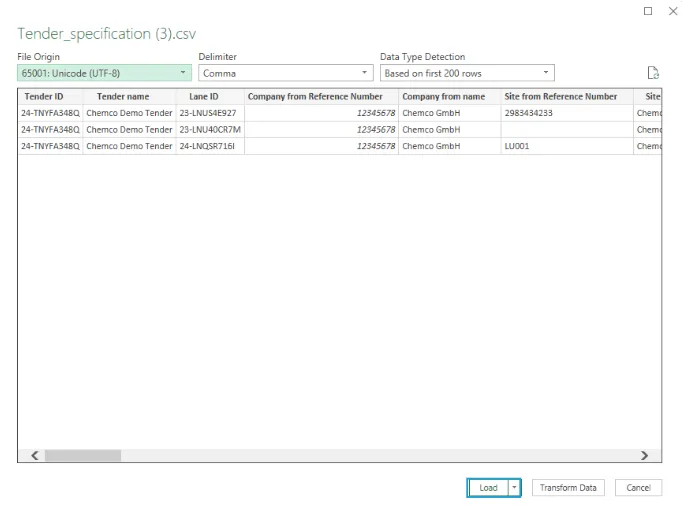Select Company from Reference Number header
The height and width of the screenshot is (509, 682).
(x=321, y=97)
